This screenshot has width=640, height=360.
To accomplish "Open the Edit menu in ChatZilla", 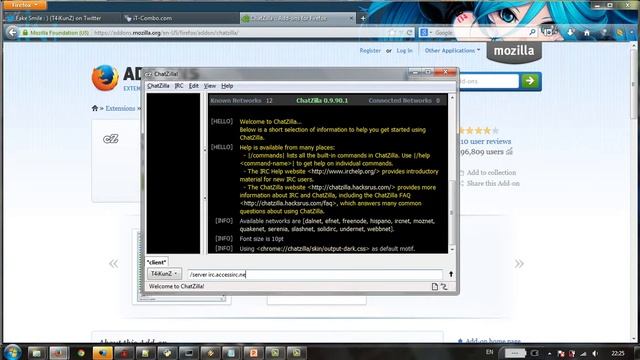I will pos(193,86).
